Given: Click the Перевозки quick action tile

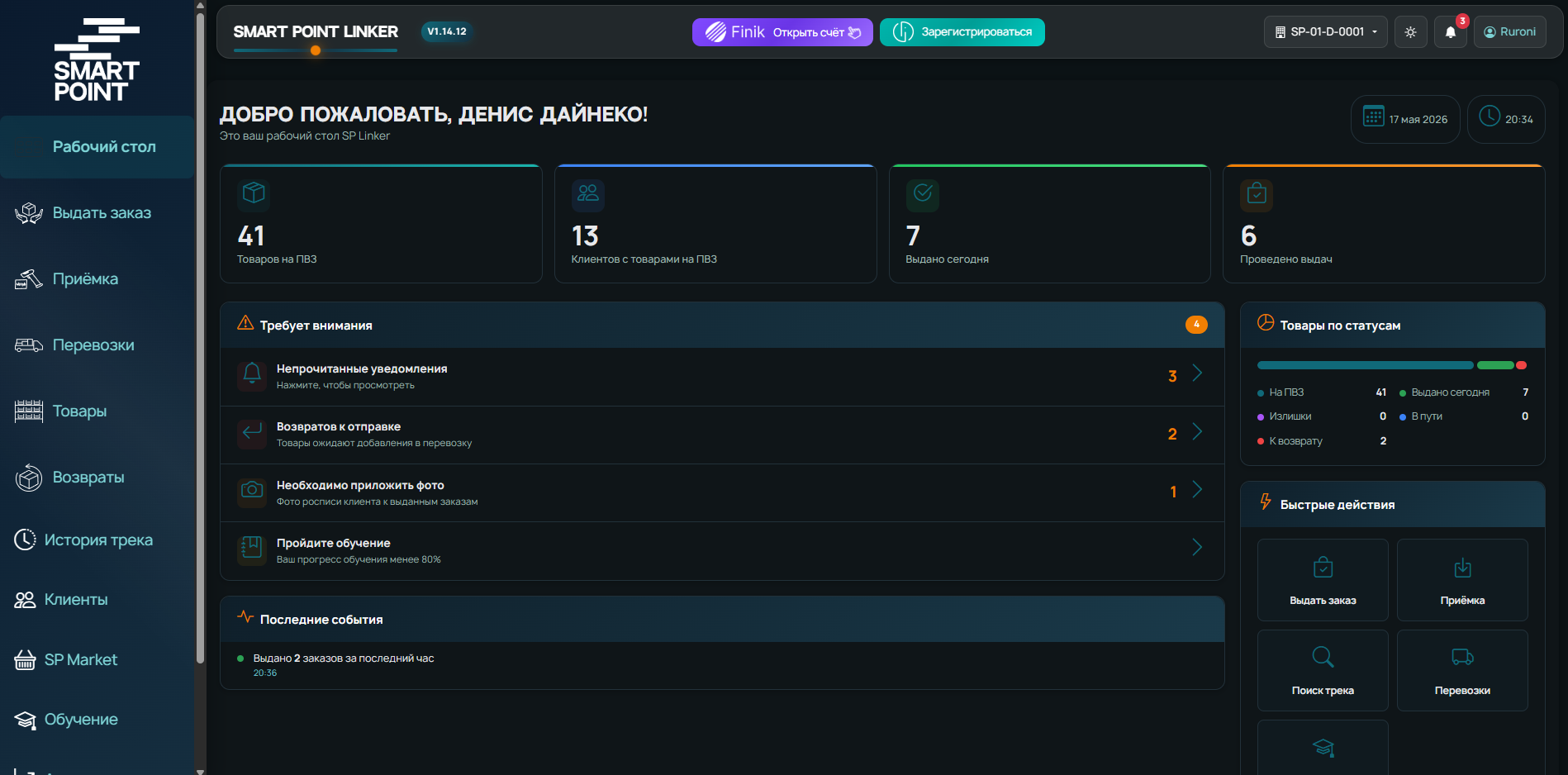Looking at the screenshot, I should 1462,670.
